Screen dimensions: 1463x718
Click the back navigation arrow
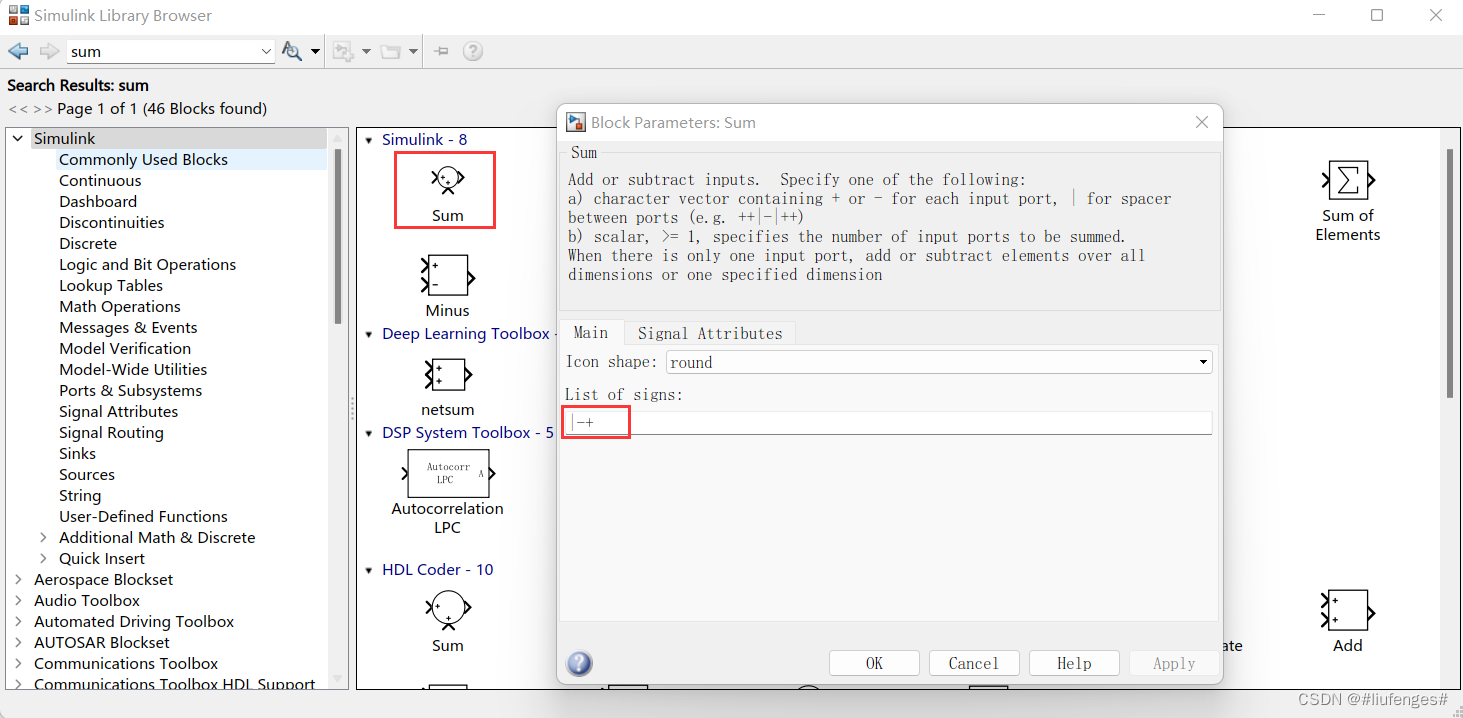coord(18,51)
